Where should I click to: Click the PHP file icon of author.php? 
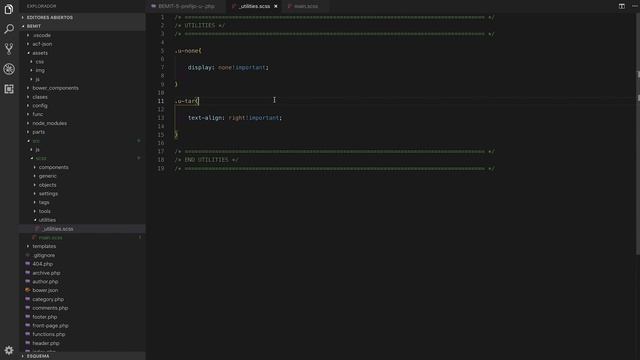click(x=28, y=282)
